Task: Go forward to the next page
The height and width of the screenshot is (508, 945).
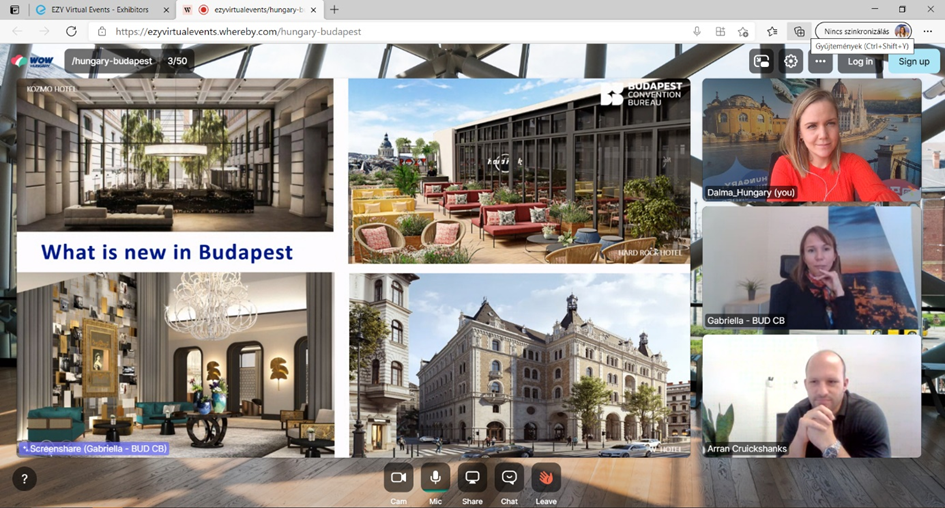Action: coord(44,31)
